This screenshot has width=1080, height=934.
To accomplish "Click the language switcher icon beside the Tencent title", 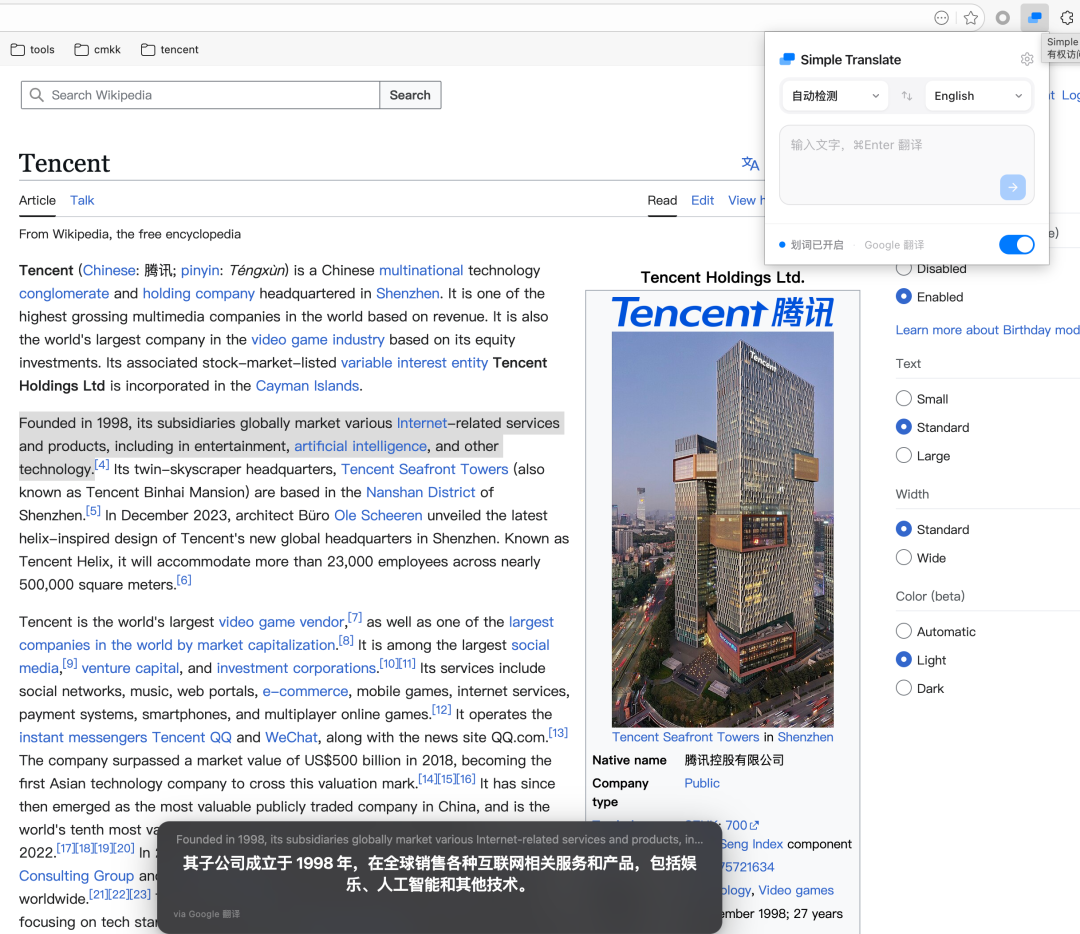I will pos(750,163).
